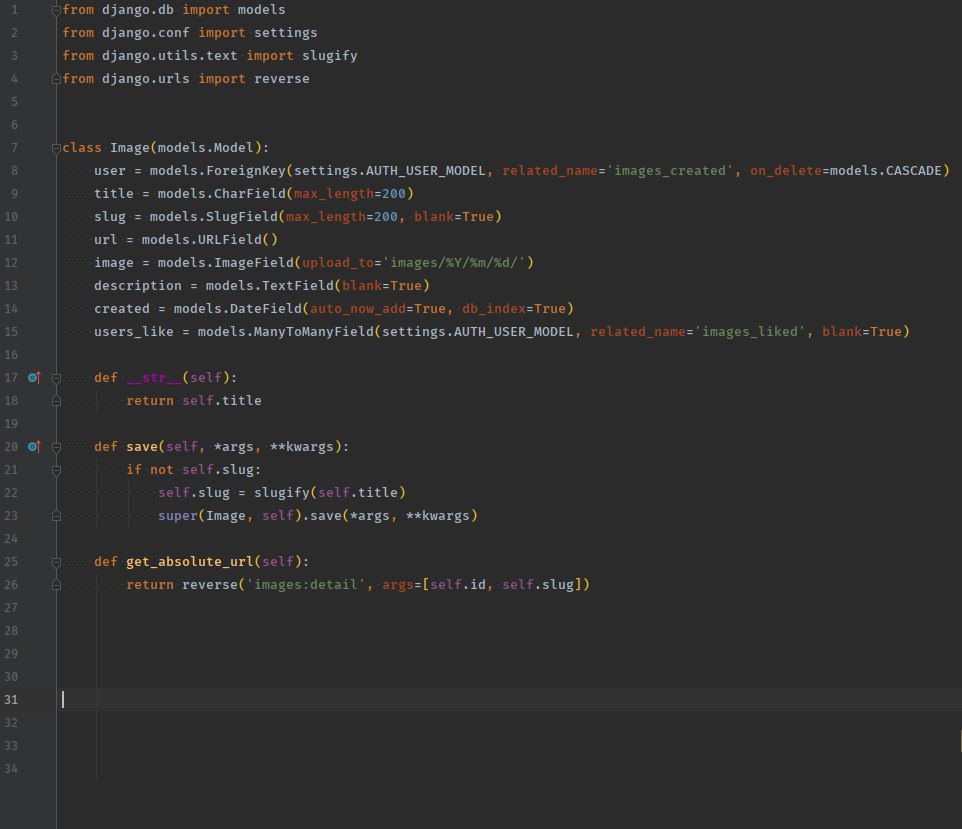Screen dimensions: 962x829
Task: Click 'DateField' in the created line
Action: 266,309
